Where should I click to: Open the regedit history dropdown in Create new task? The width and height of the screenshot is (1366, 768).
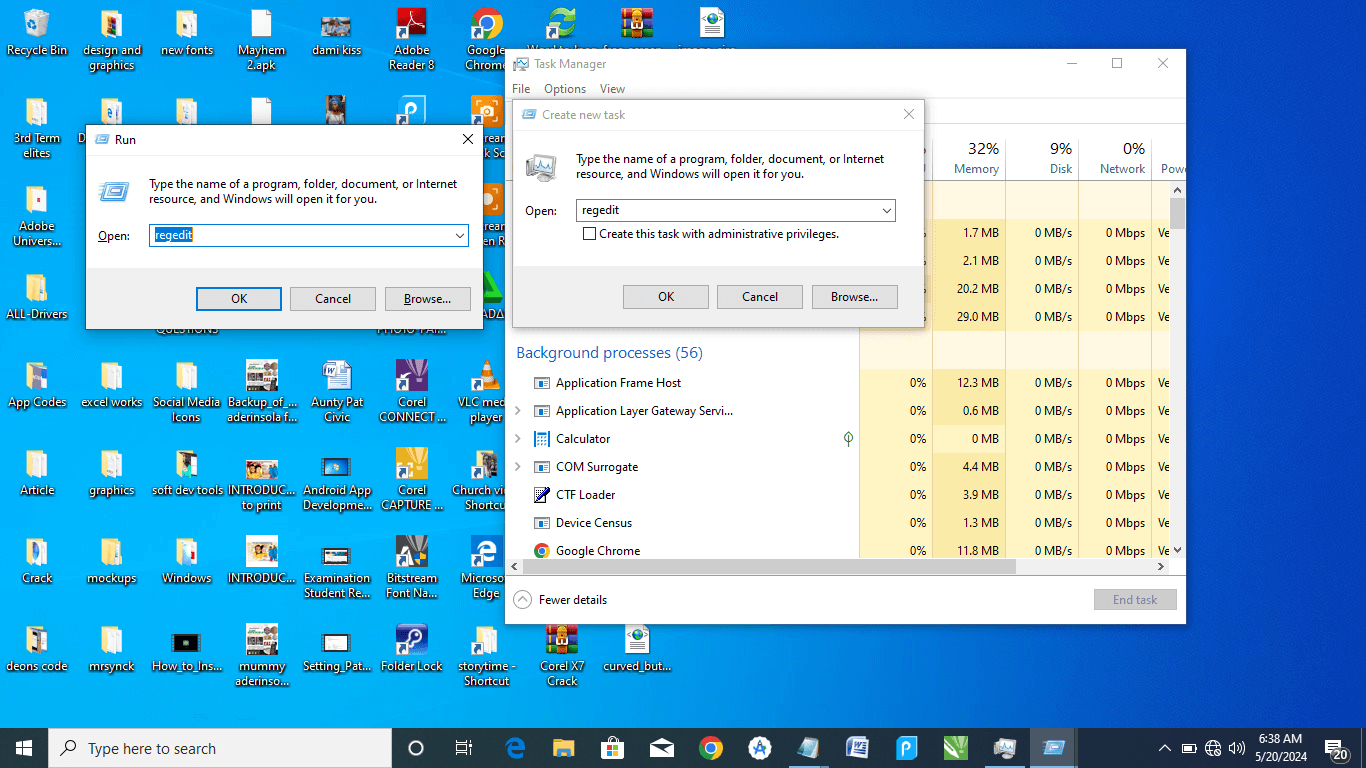click(x=886, y=210)
